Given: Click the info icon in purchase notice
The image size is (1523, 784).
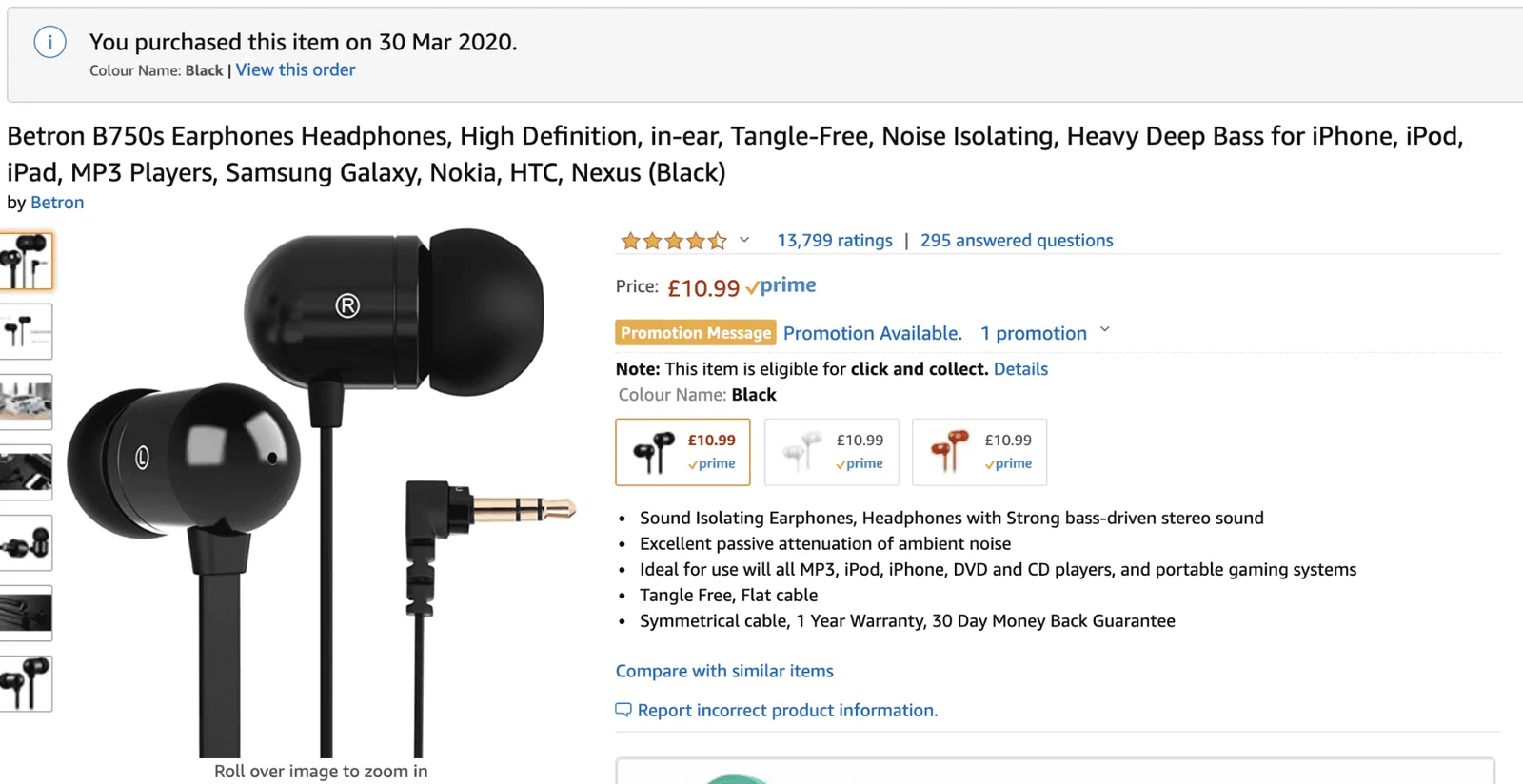Looking at the screenshot, I should [49, 42].
